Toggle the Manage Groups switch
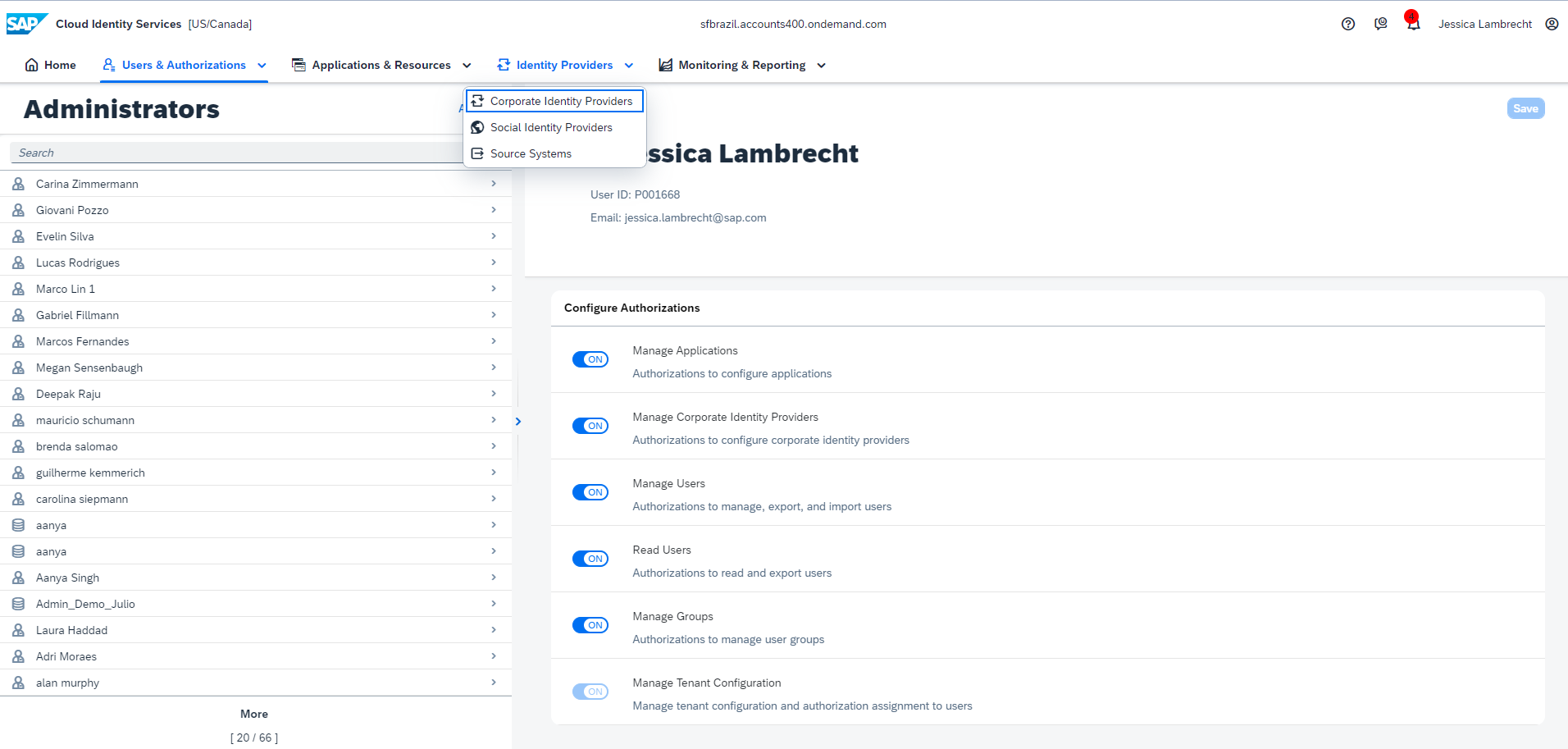Image resolution: width=1568 pixels, height=749 pixels. click(590, 625)
